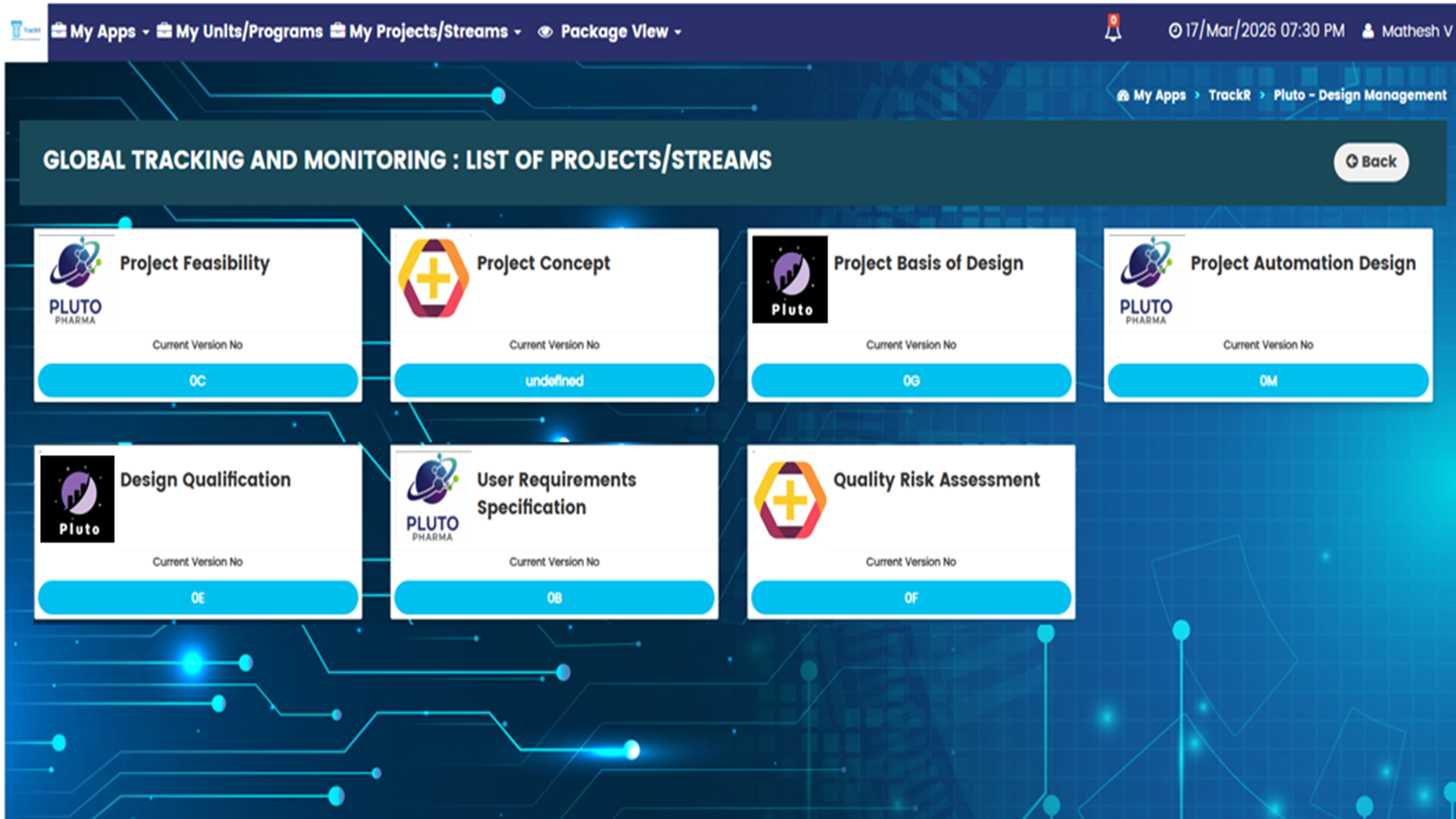The height and width of the screenshot is (819, 1456).
Task: Click Pluto Pharma logo on Project Automation Design
Action: tap(1146, 280)
